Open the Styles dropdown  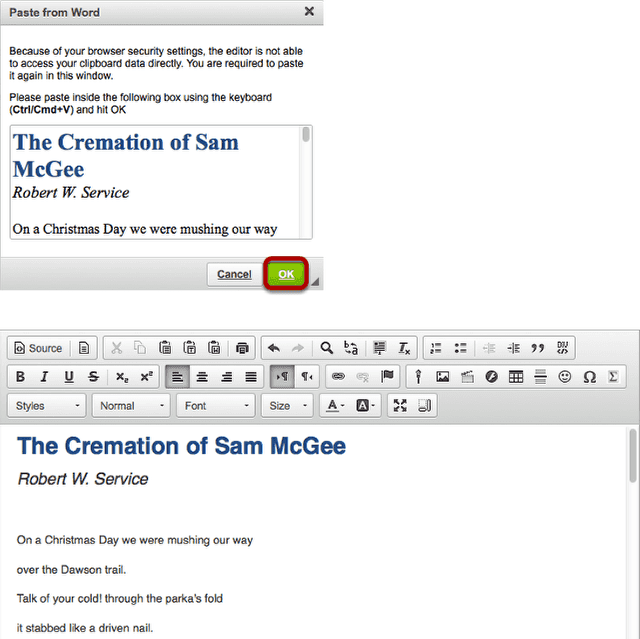coord(47,406)
